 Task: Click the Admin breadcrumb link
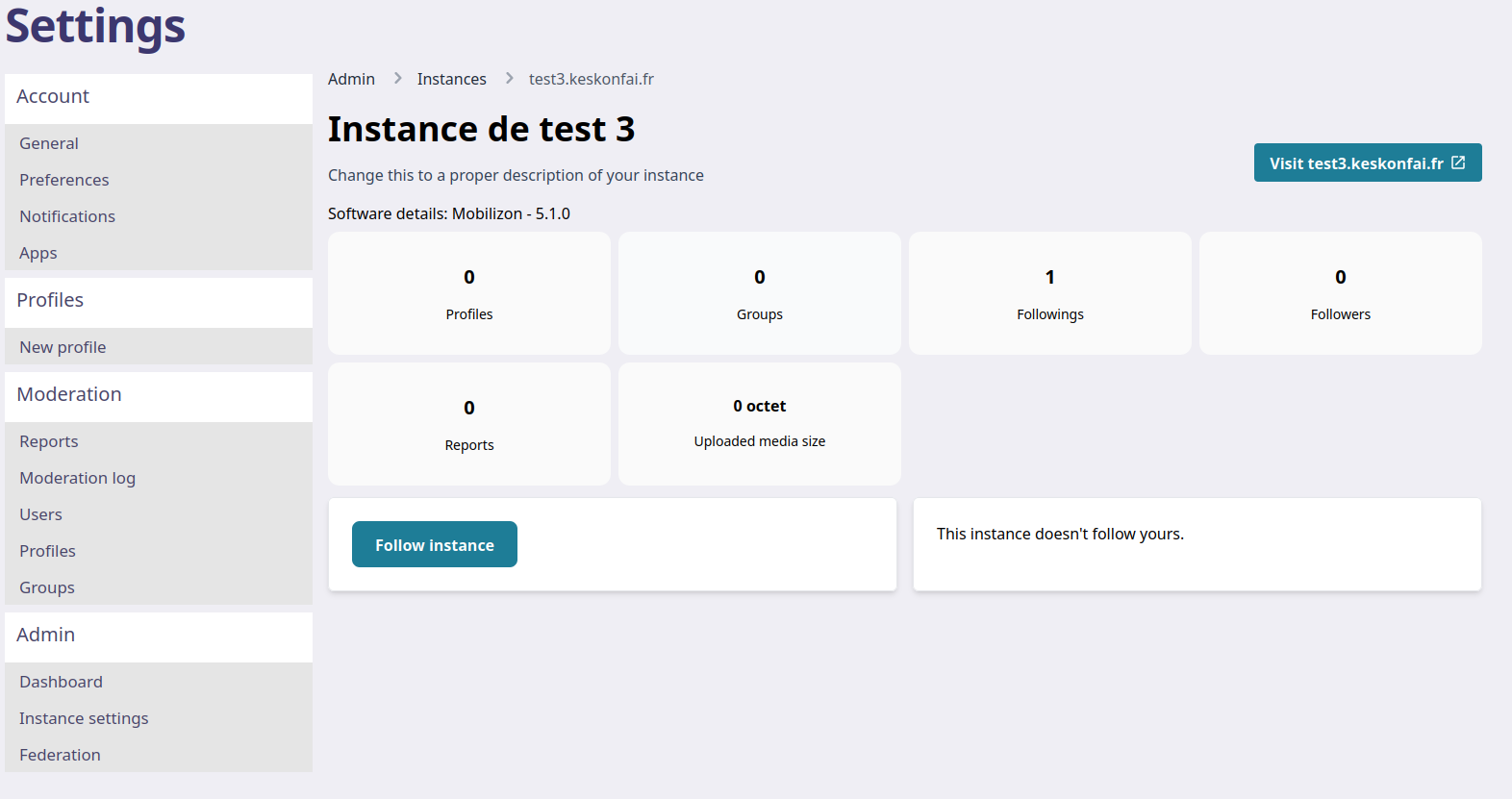coord(351,79)
